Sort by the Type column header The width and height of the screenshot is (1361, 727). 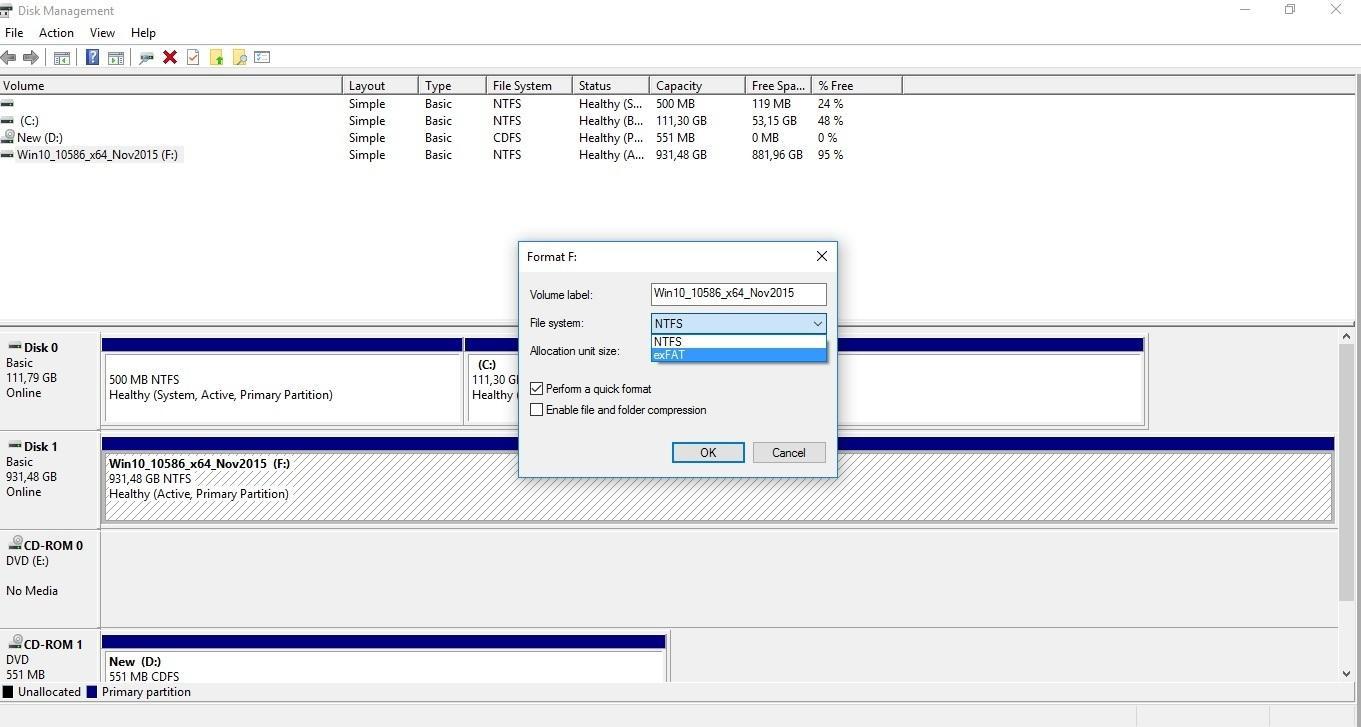pyautogui.click(x=452, y=86)
